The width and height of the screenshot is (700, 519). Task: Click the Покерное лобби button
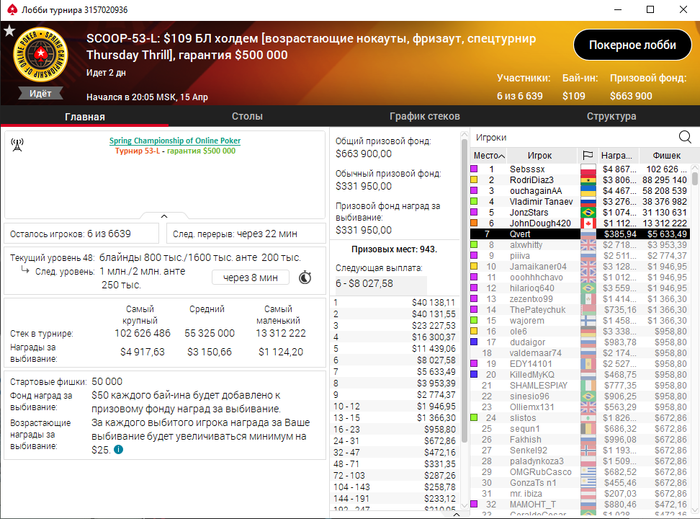pyautogui.click(x=632, y=45)
